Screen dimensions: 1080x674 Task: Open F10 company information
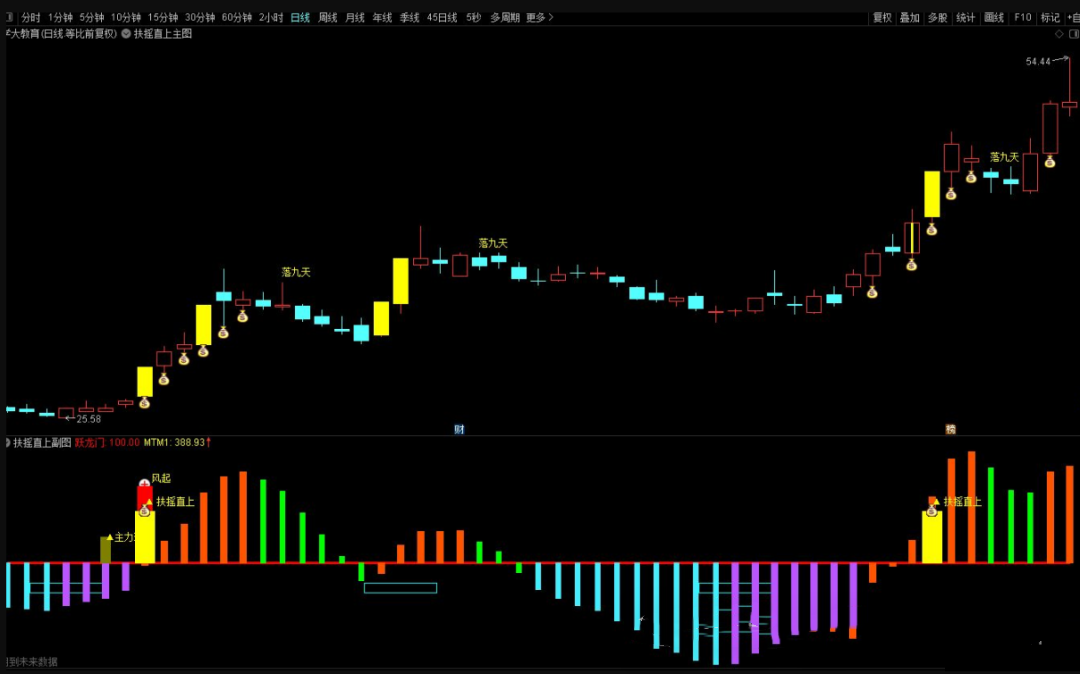click(x=1022, y=17)
